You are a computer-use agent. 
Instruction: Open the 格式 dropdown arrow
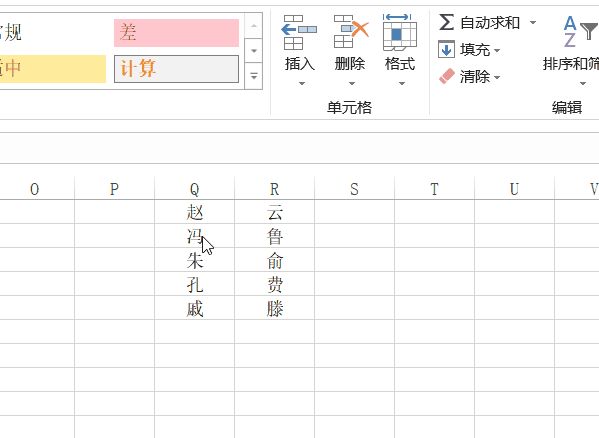tap(401, 83)
